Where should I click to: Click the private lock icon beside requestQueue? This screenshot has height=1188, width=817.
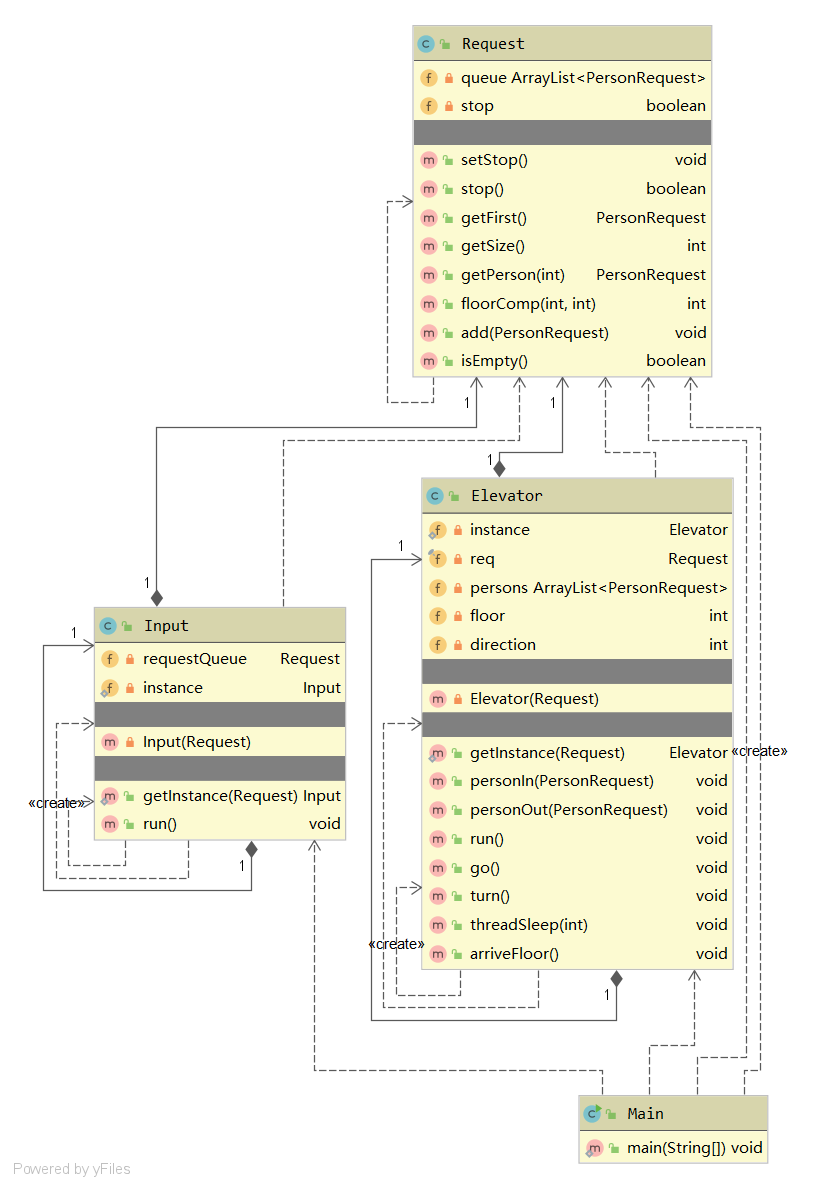[130, 659]
